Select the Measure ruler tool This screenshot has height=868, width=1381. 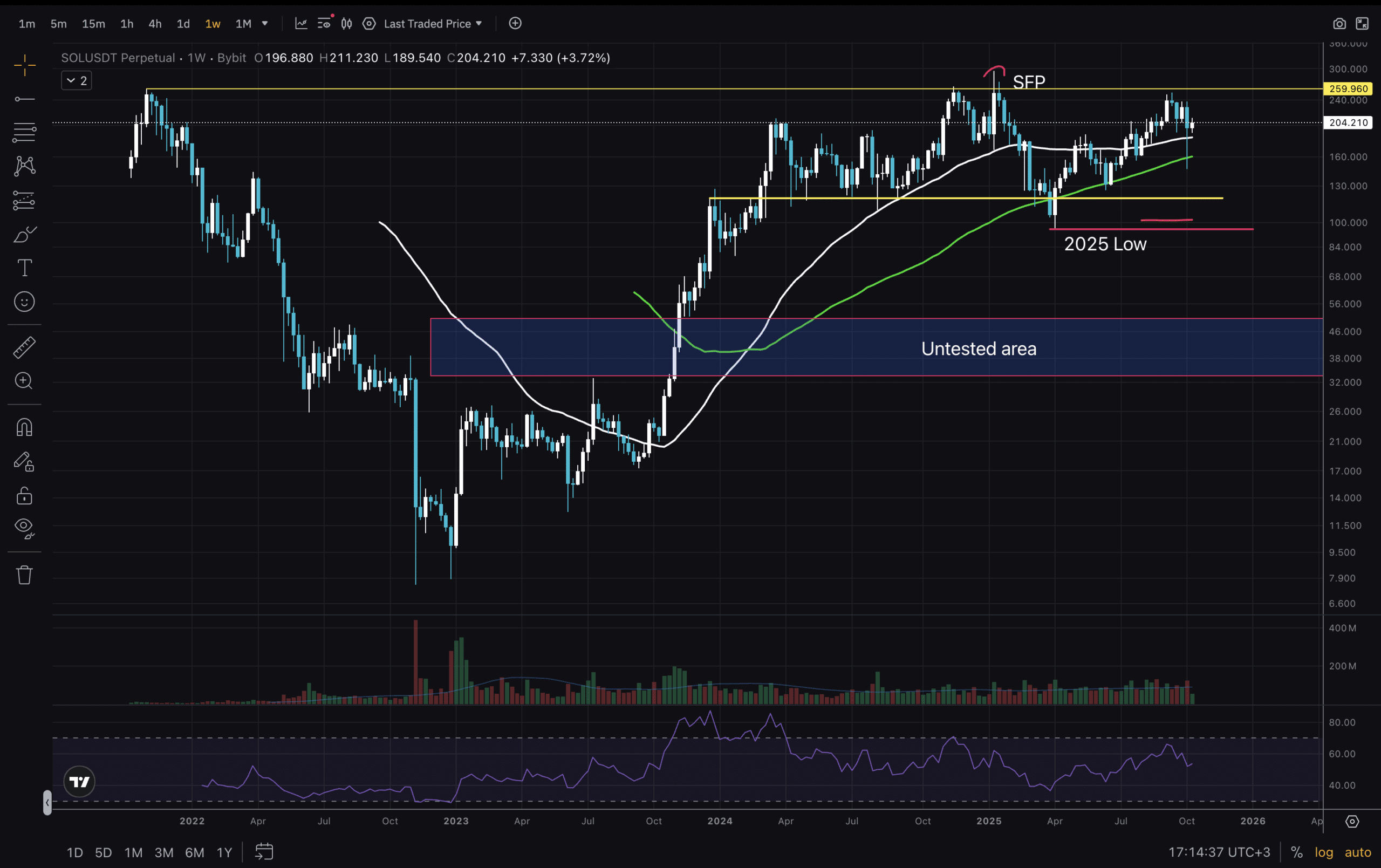[24, 347]
